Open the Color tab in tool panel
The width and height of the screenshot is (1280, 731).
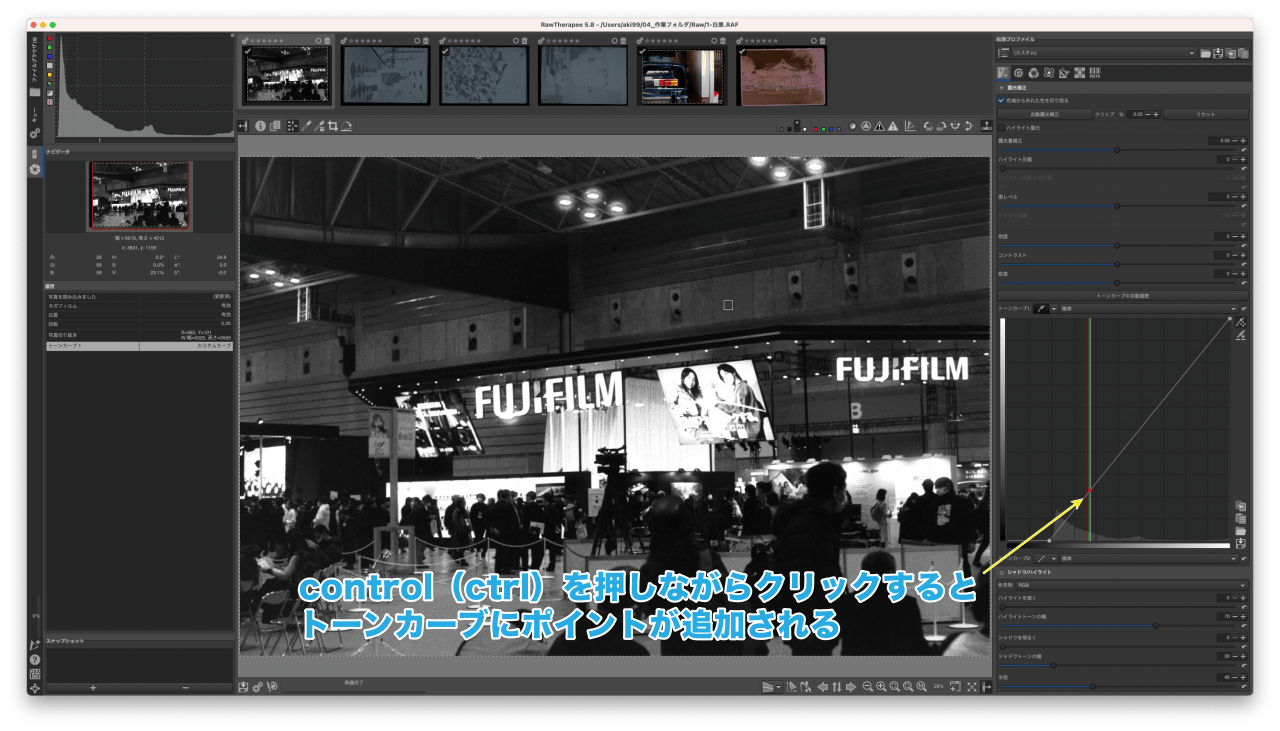coord(1033,72)
